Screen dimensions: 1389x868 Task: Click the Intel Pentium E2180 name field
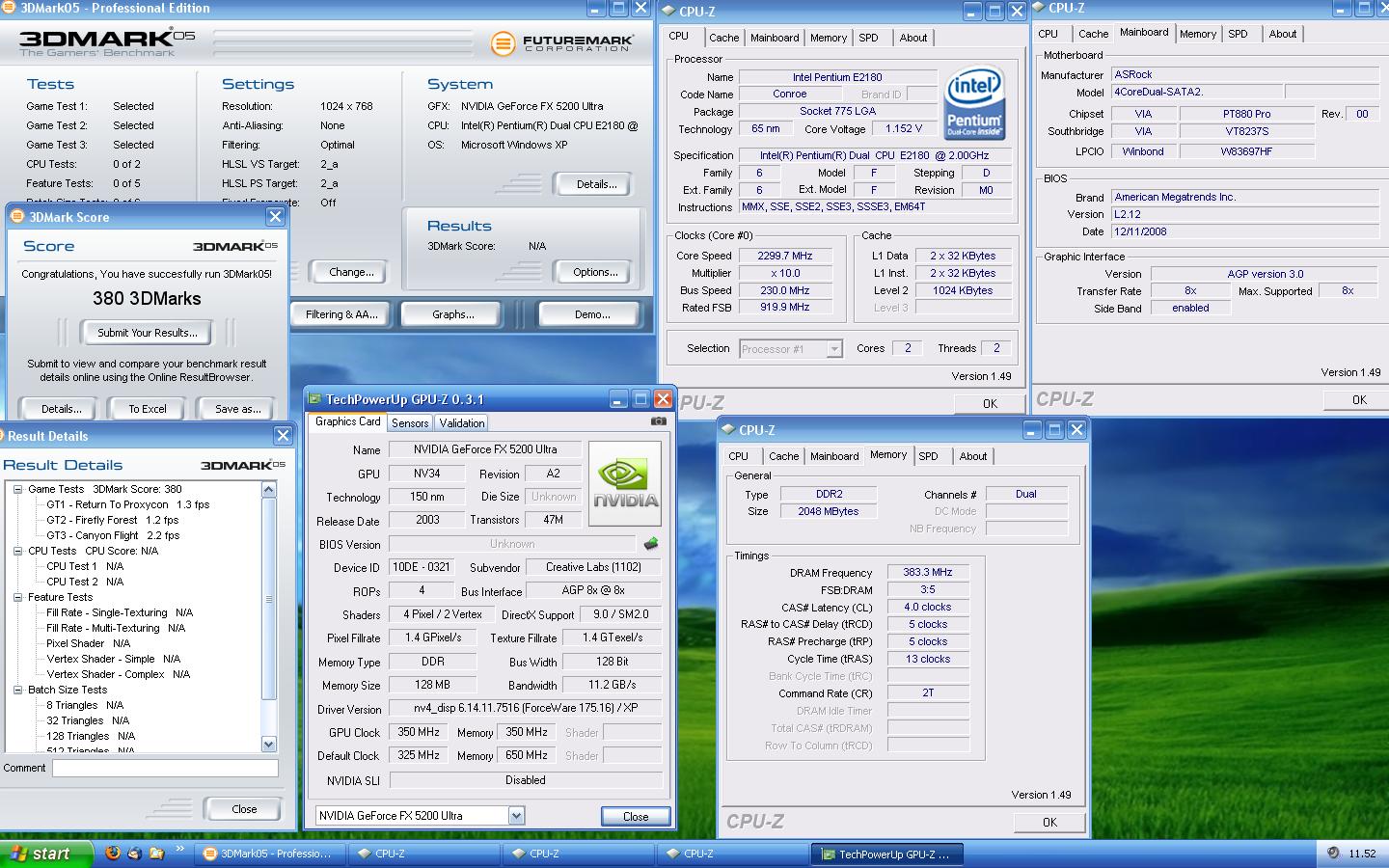point(837,77)
